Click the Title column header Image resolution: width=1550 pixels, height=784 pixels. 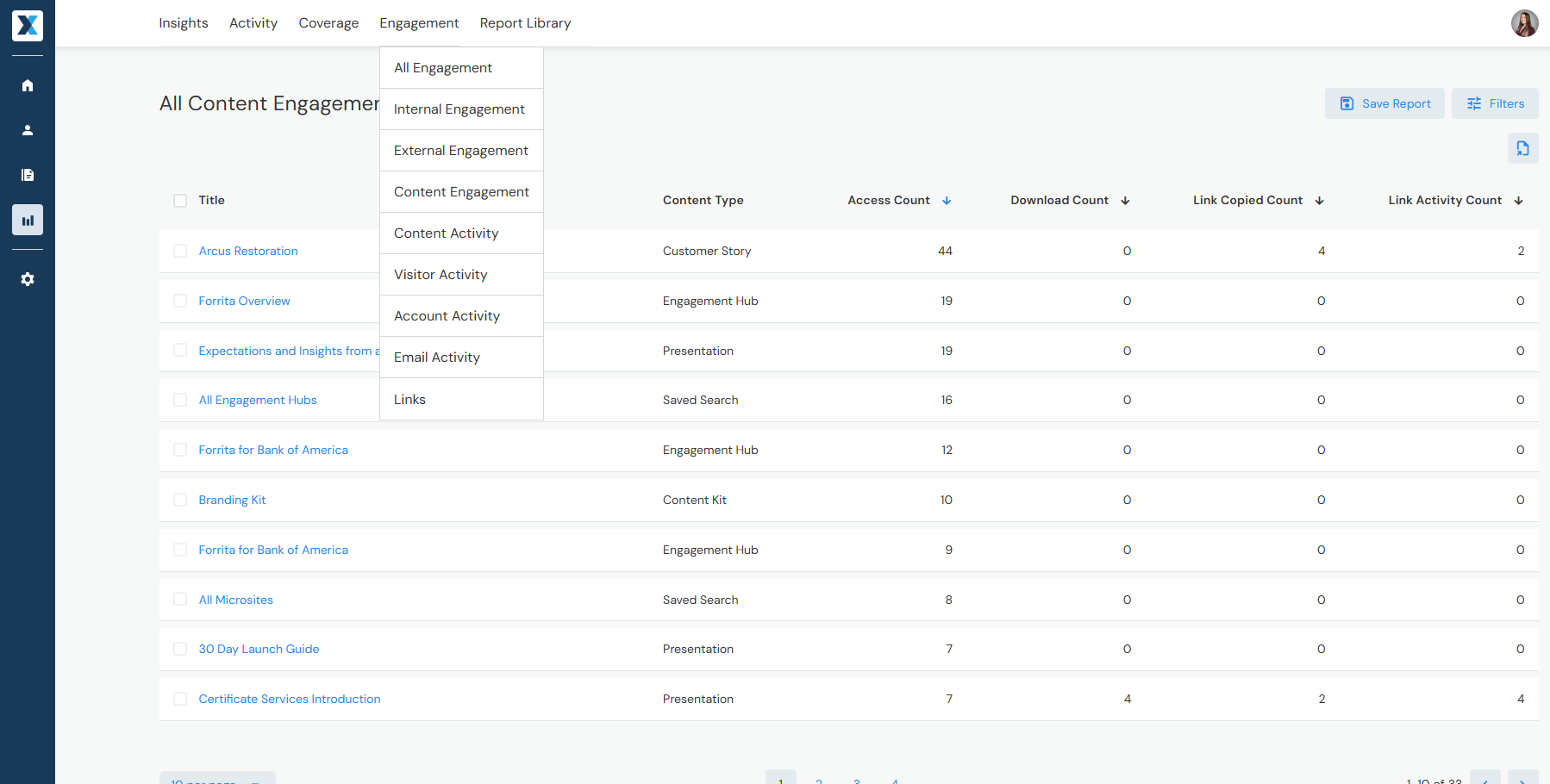click(211, 200)
